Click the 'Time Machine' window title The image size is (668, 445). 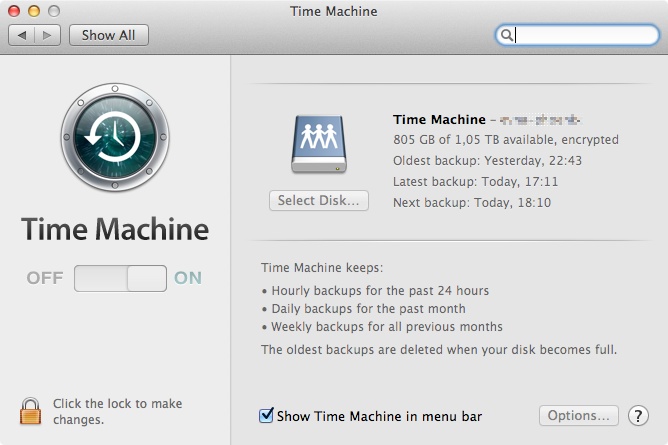[334, 11]
